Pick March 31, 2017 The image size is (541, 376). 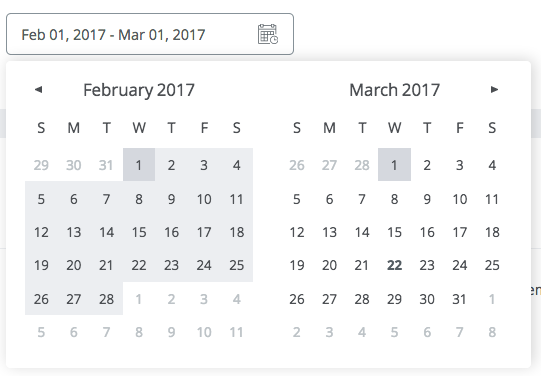tap(459, 299)
